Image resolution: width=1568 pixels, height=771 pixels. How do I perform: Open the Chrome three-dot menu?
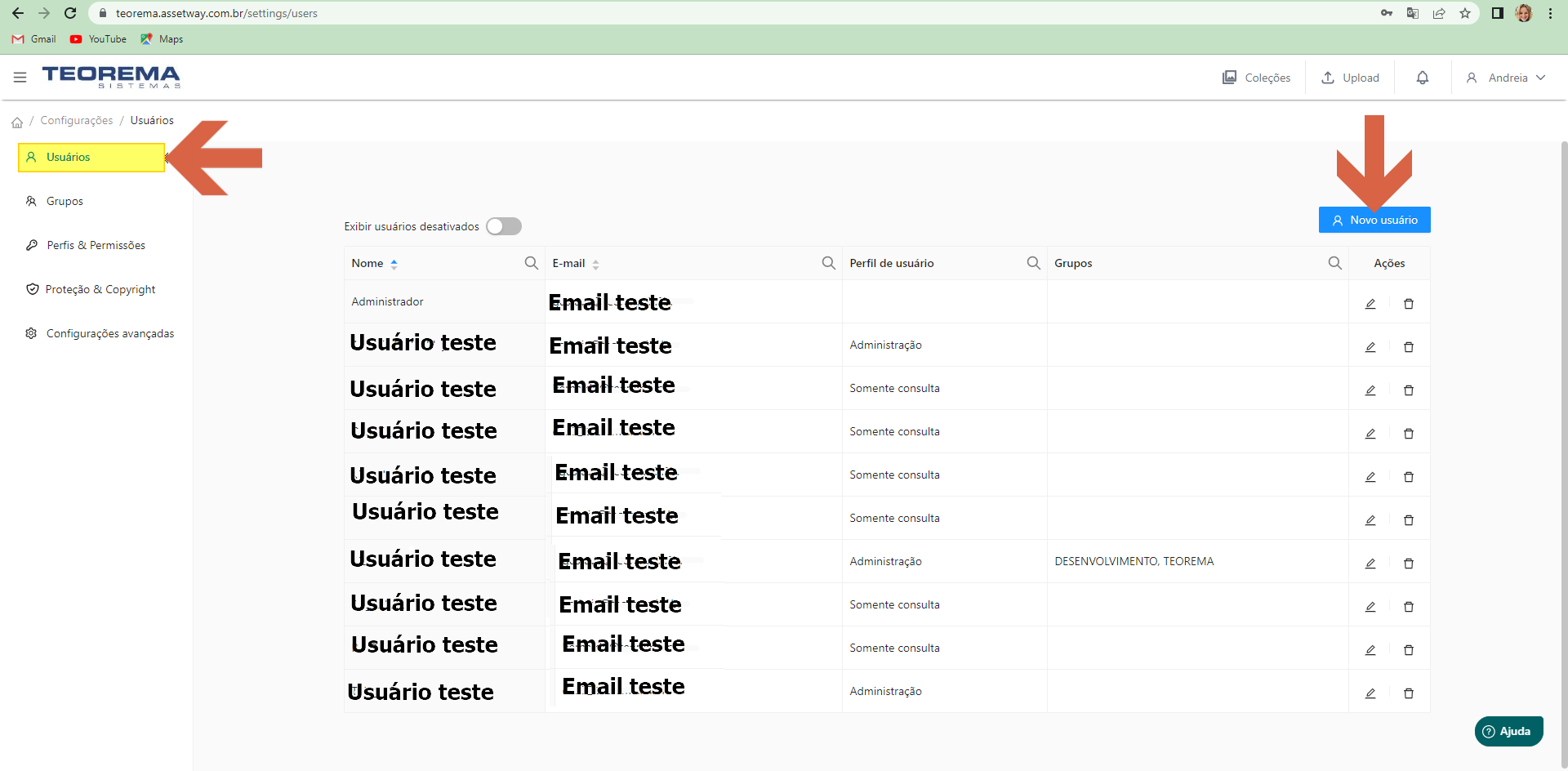1550,13
